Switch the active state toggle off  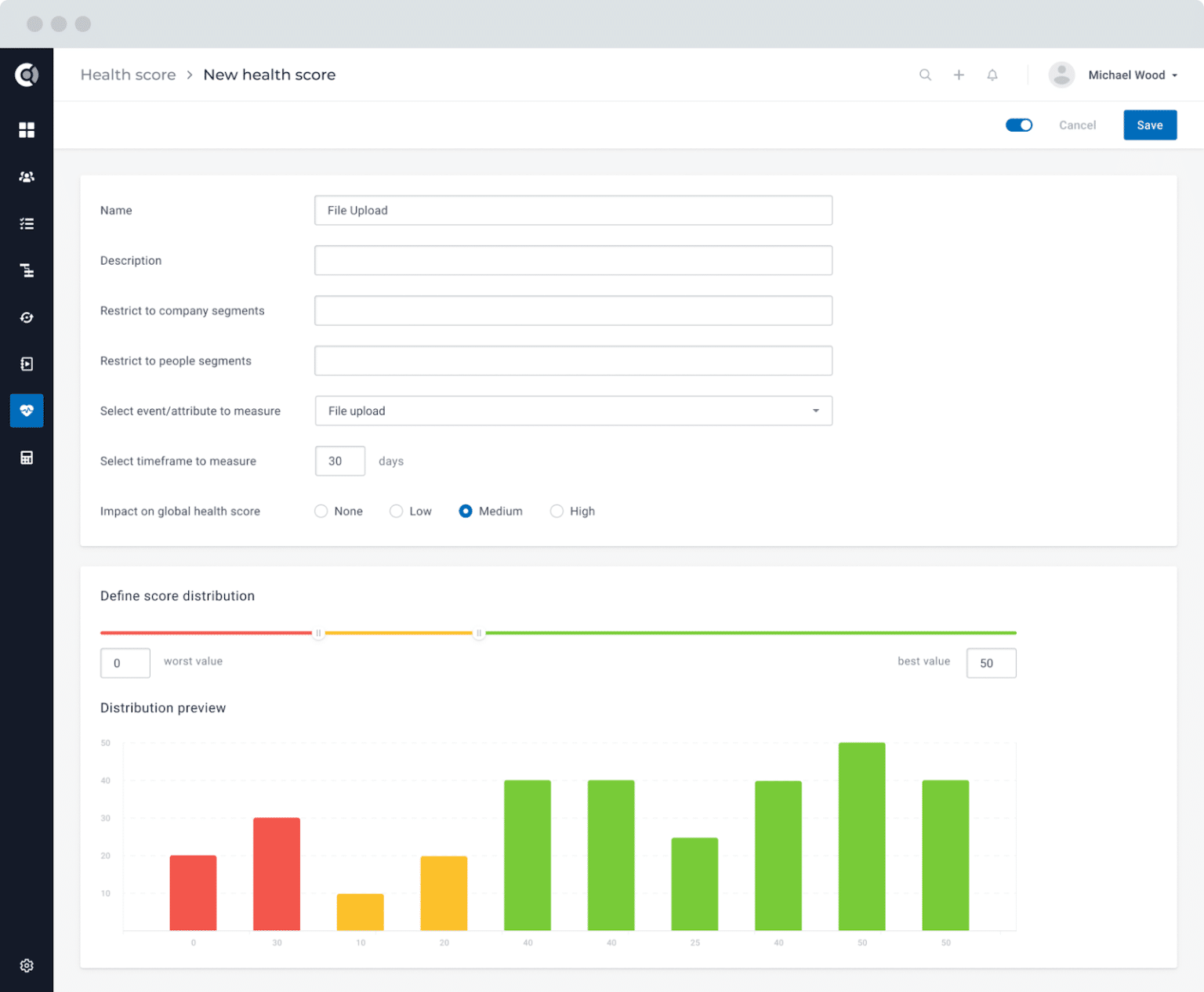click(x=1019, y=125)
